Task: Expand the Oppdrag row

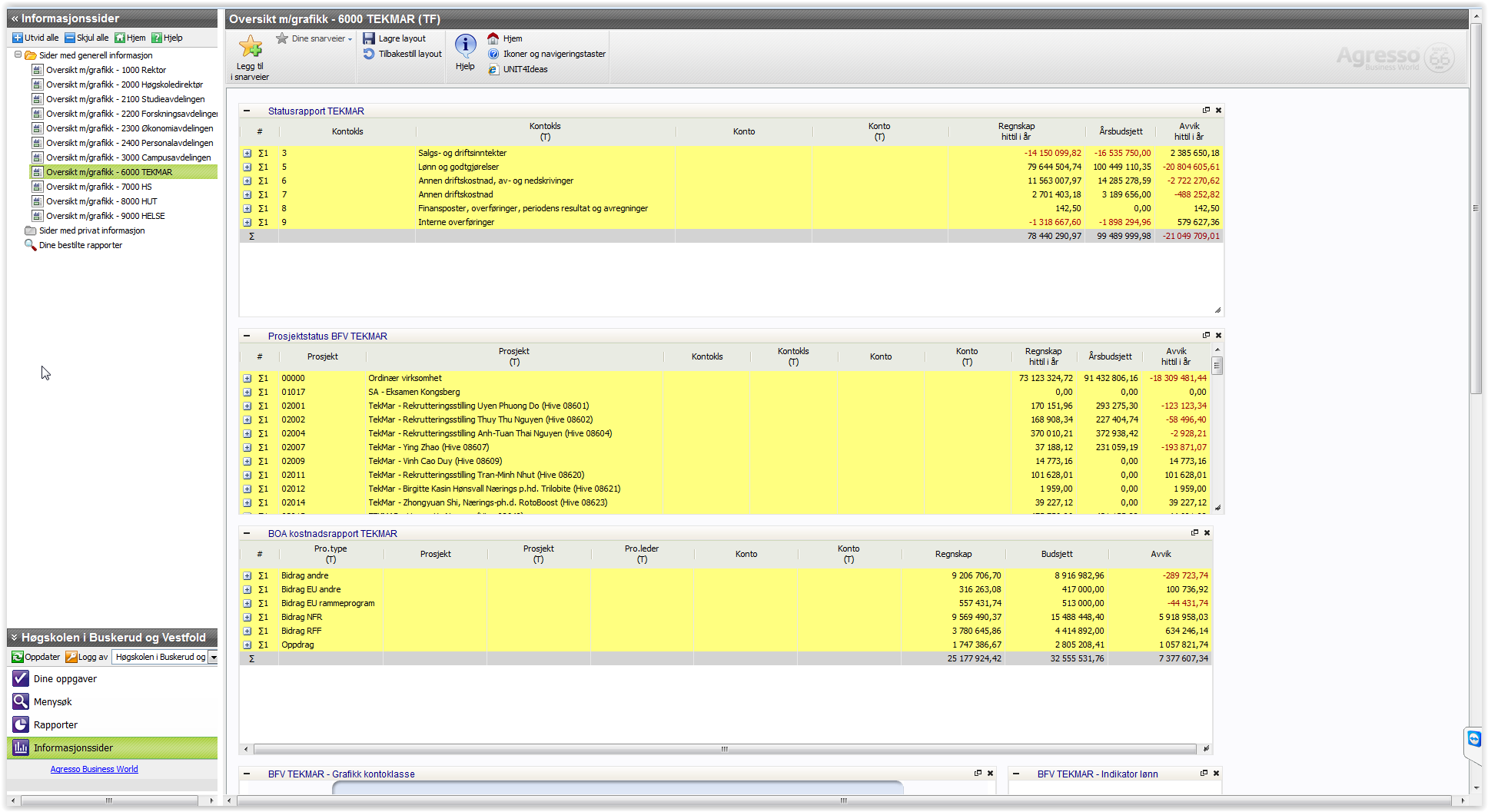Action: point(247,645)
